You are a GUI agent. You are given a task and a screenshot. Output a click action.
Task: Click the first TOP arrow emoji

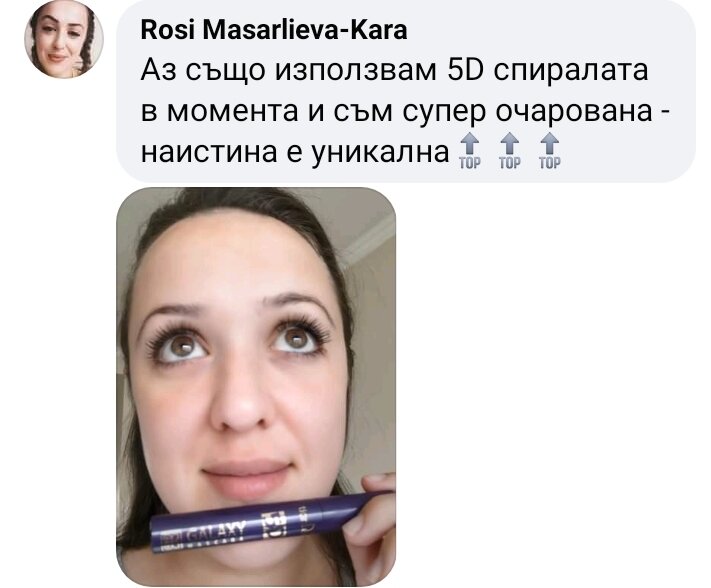point(469,151)
